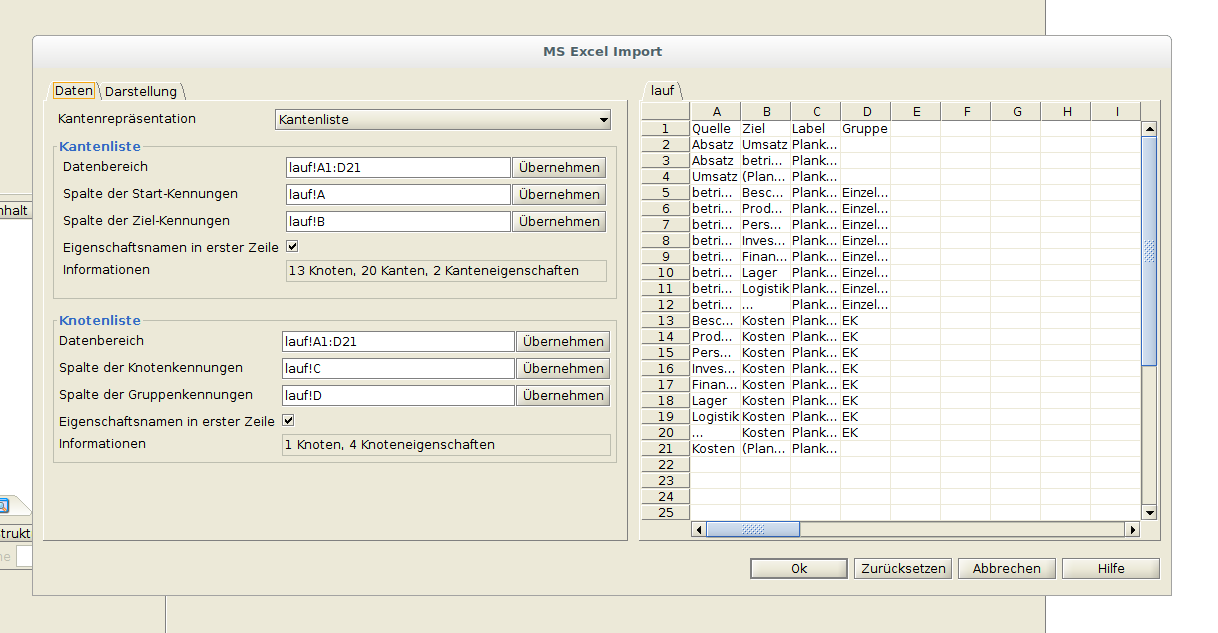Click the Spalte der Gruppenkennungen field
This screenshot has width=1218, height=633.
(398, 395)
